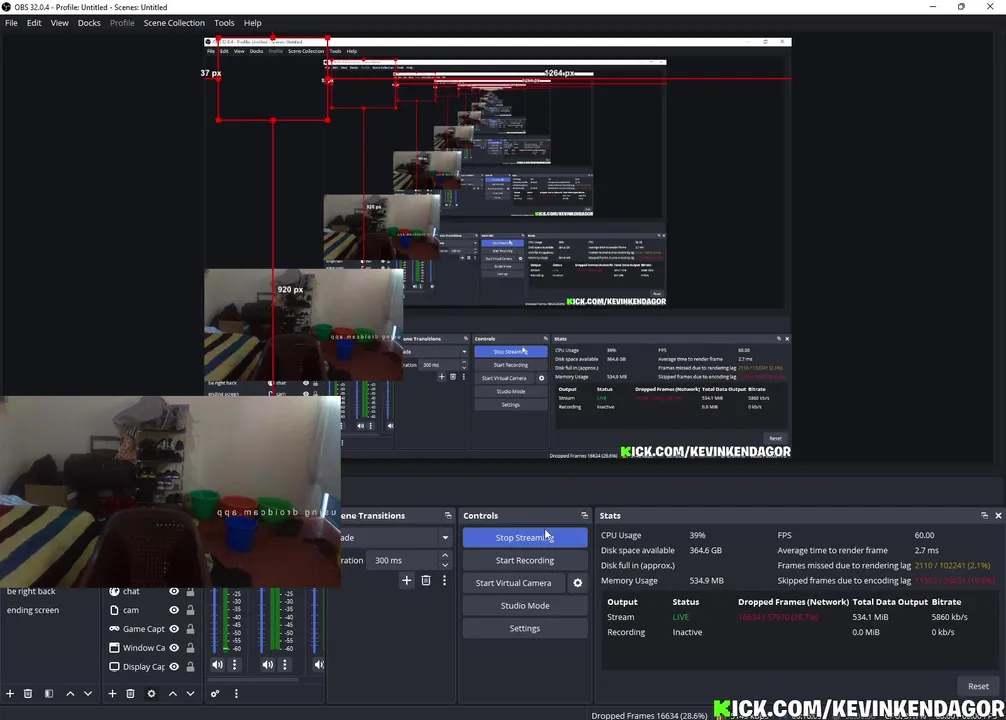Open virtual camera settings gear
The image size is (1006, 720).
pyautogui.click(x=577, y=583)
